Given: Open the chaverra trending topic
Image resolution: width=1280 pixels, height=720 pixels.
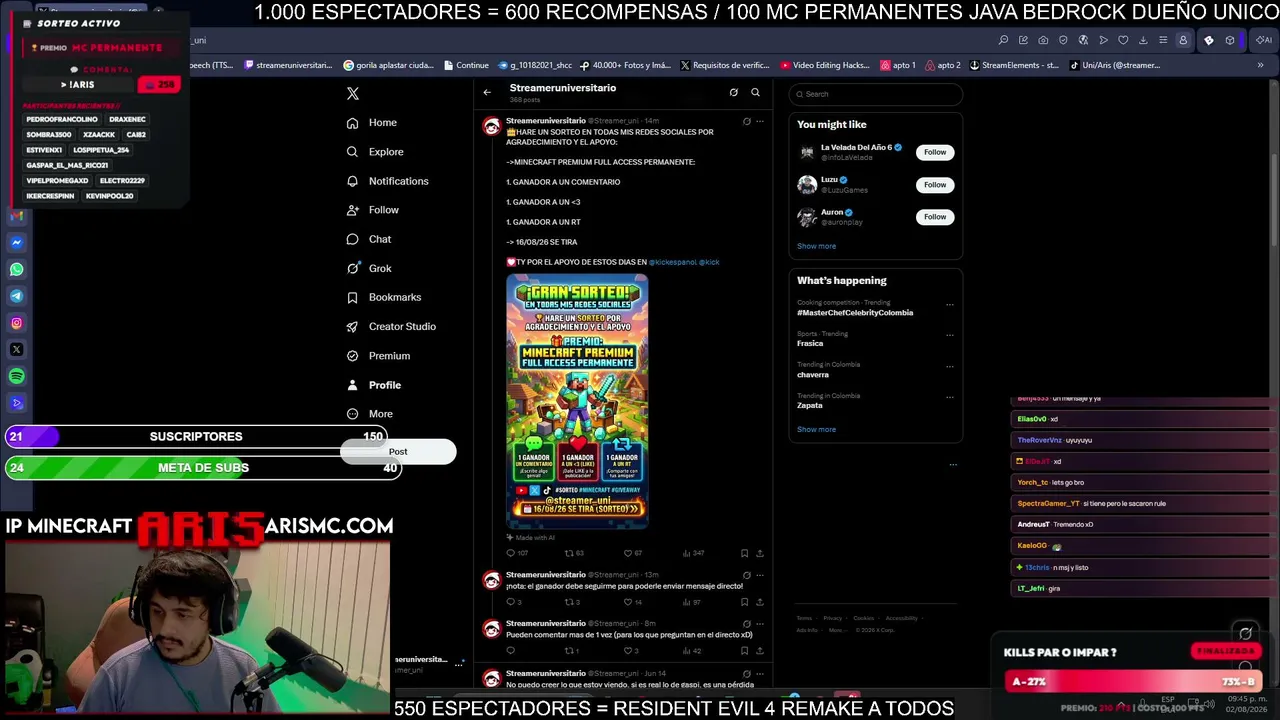Looking at the screenshot, I should tap(813, 375).
